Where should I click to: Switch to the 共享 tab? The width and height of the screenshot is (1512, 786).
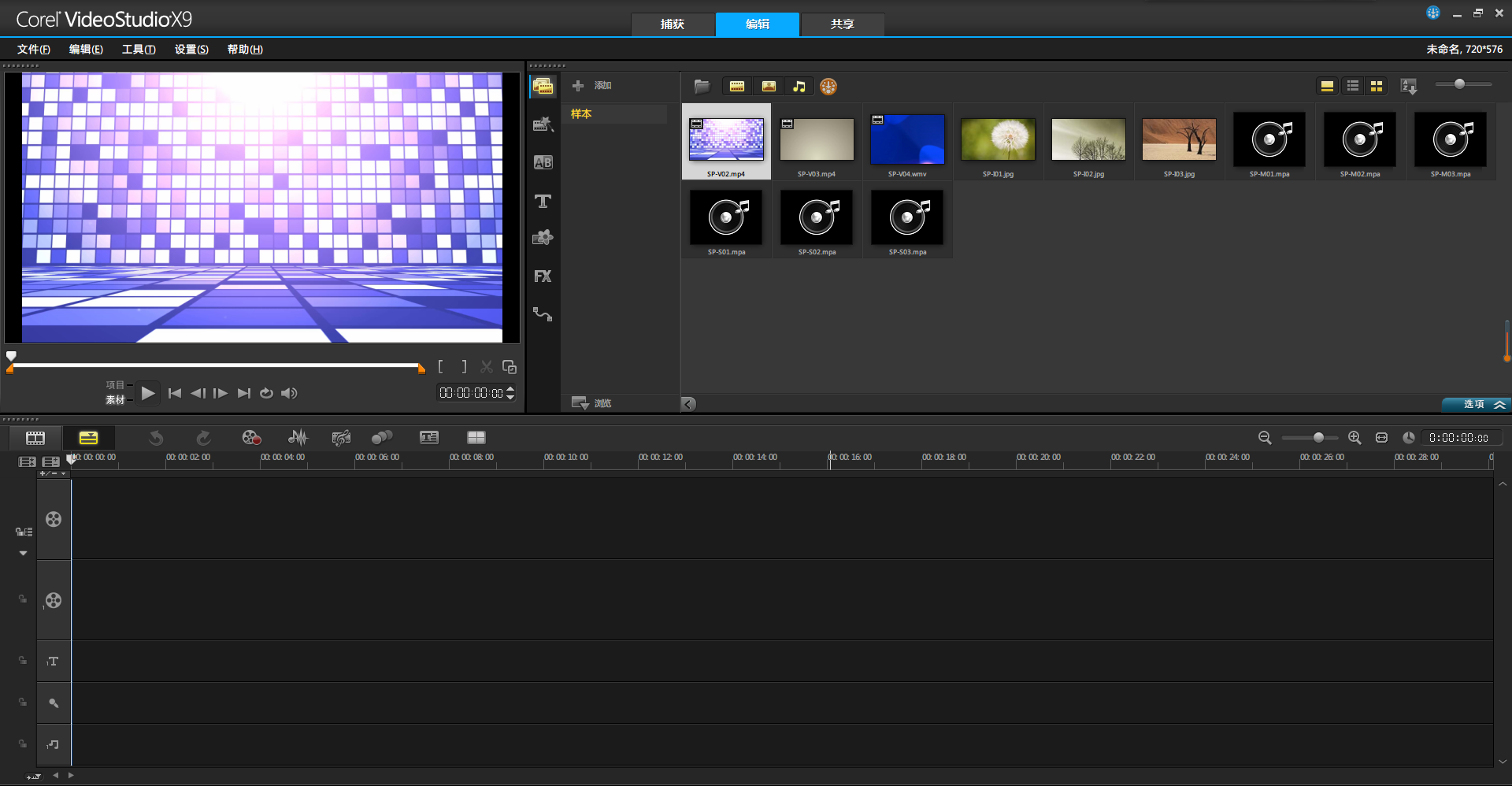[x=842, y=24]
